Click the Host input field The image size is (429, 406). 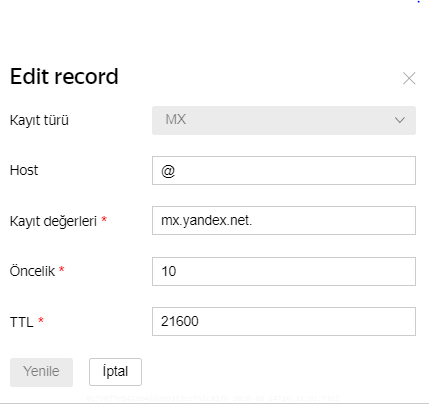tap(284, 170)
